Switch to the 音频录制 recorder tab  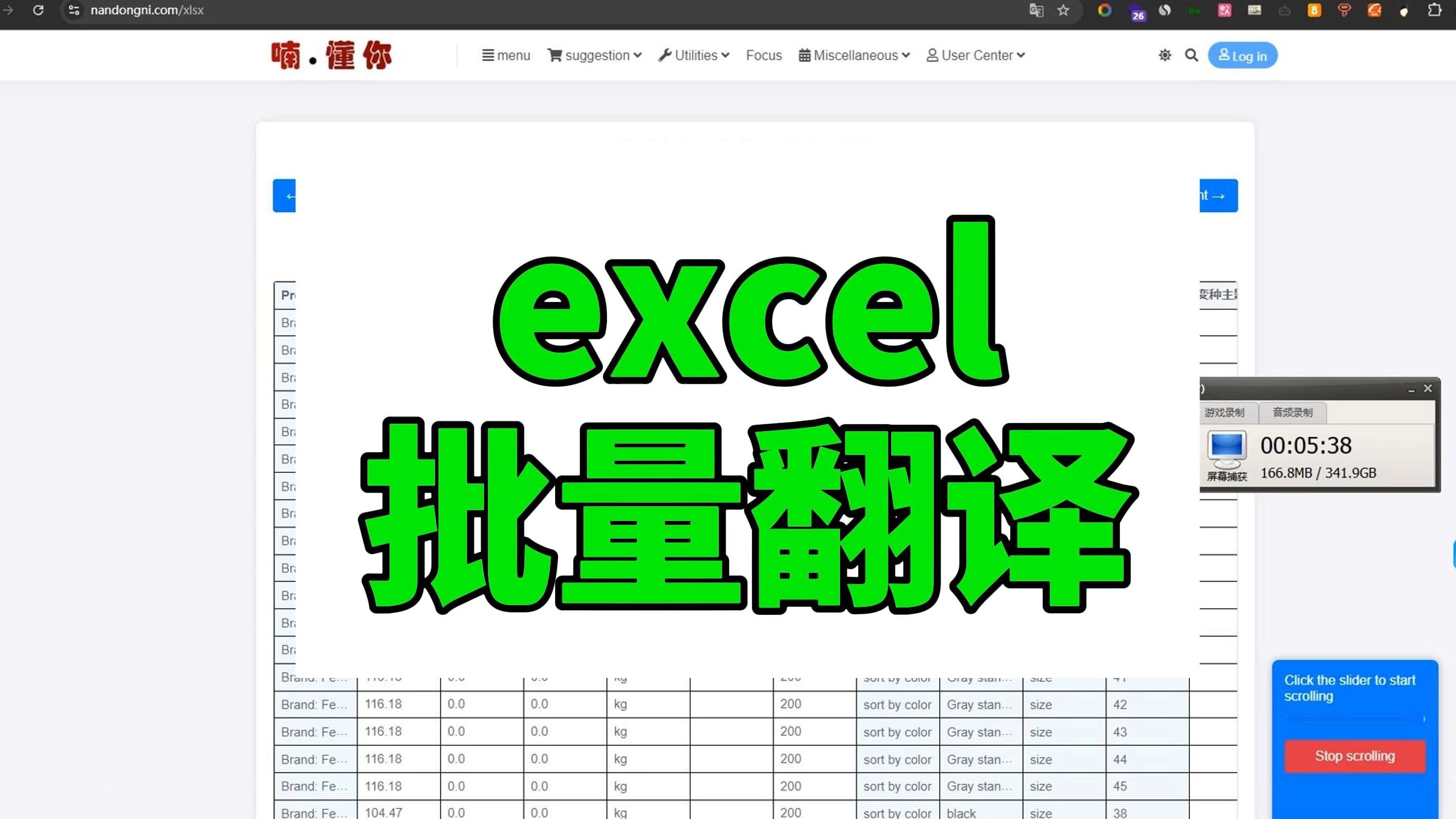click(x=1292, y=412)
